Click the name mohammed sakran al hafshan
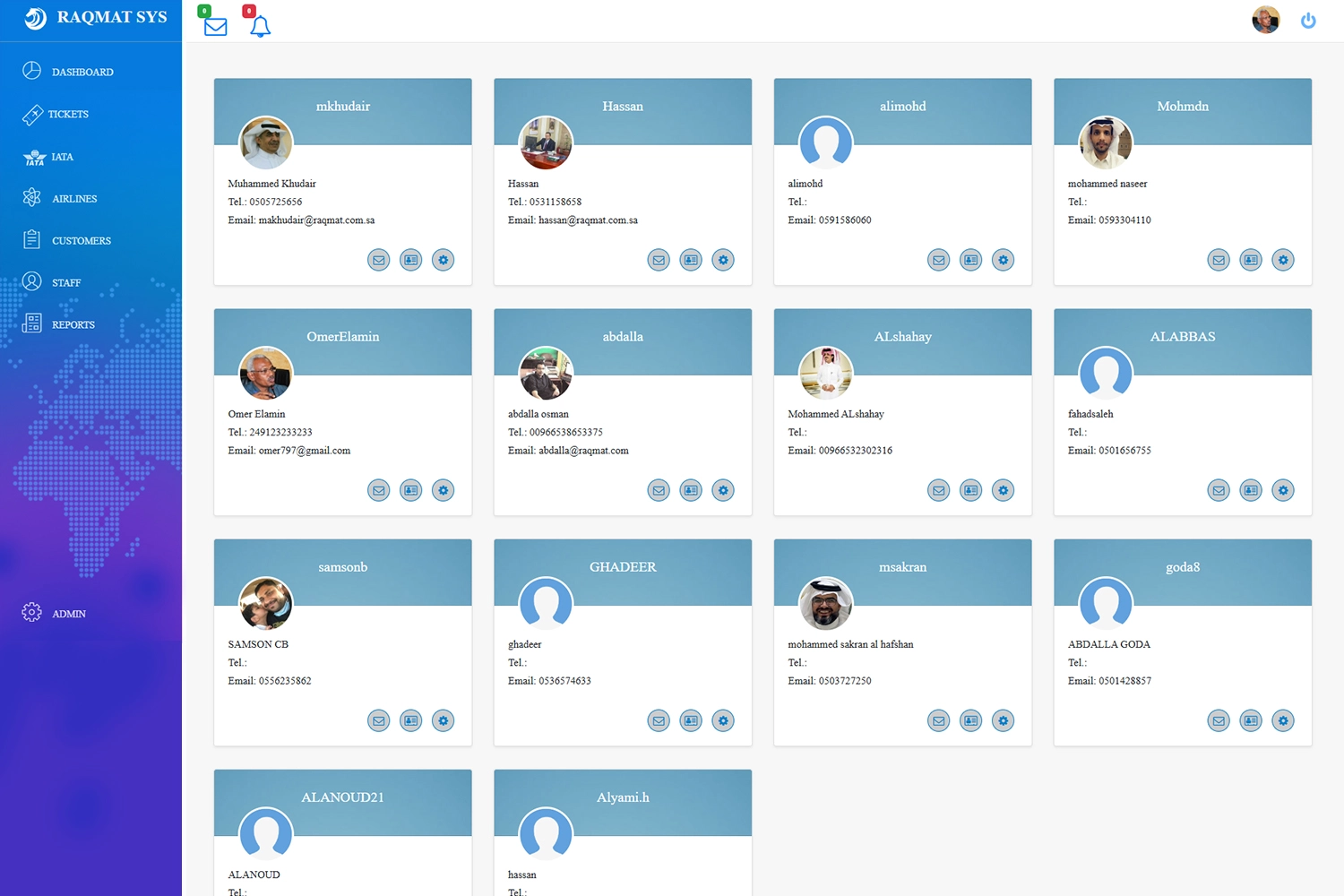The height and width of the screenshot is (896, 1344). [x=851, y=644]
